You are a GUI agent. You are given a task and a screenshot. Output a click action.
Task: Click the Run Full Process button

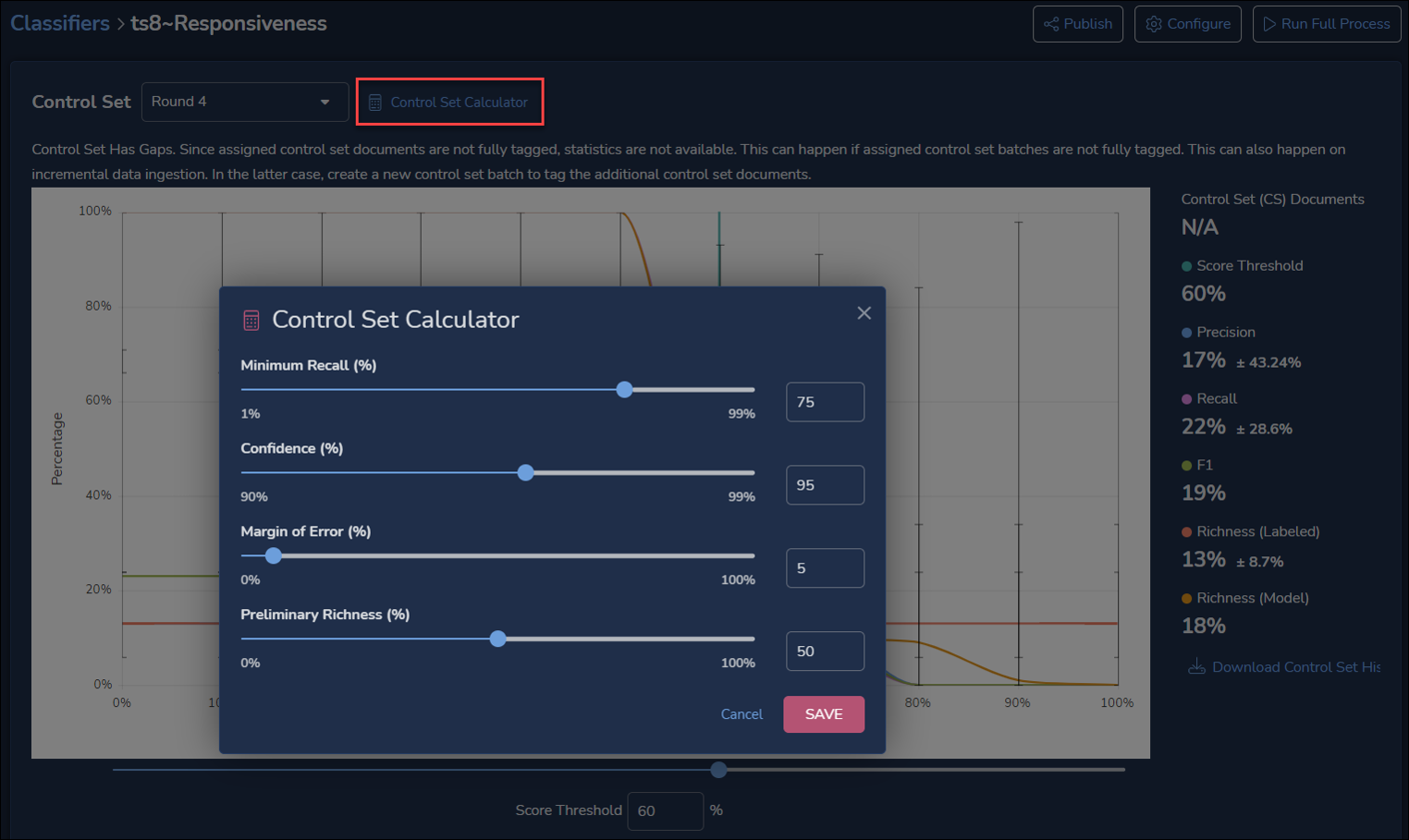point(1327,24)
